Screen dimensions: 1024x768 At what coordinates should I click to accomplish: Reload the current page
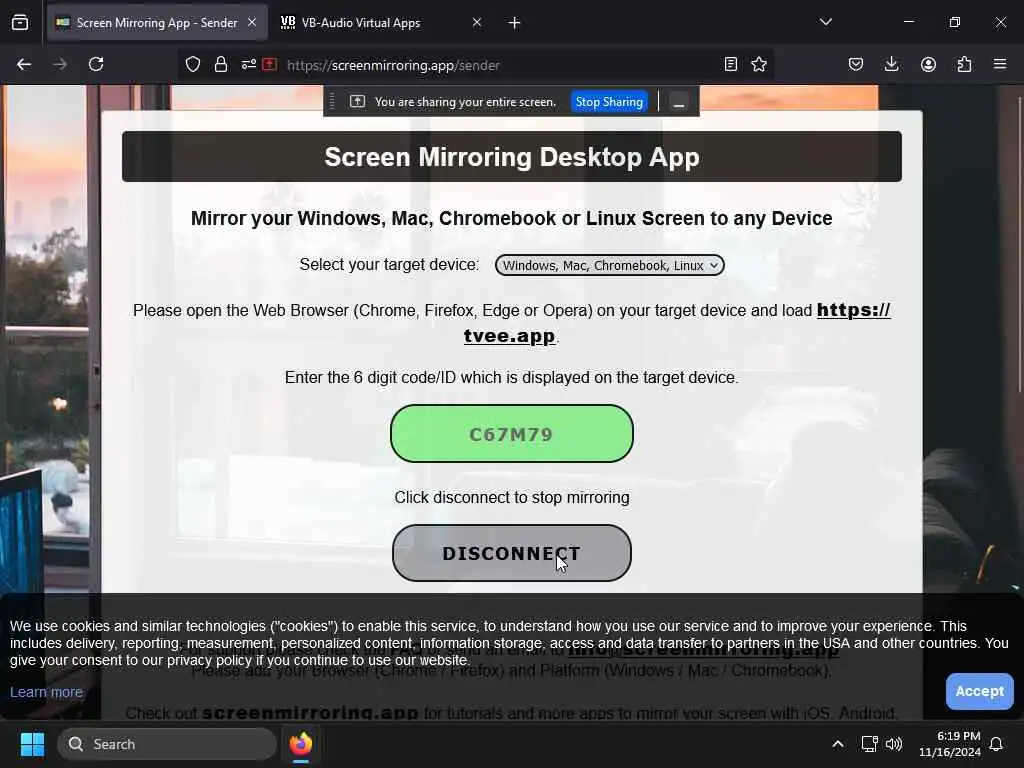click(x=96, y=65)
